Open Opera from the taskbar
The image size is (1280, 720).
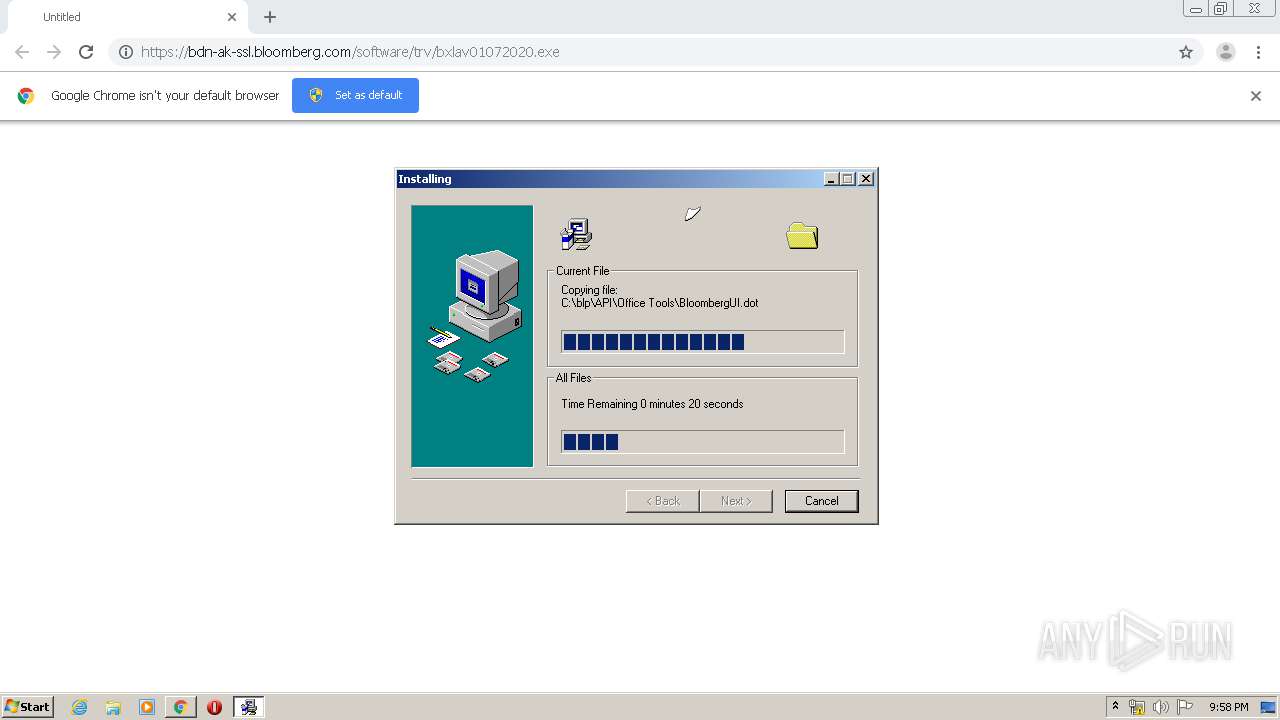coord(214,707)
